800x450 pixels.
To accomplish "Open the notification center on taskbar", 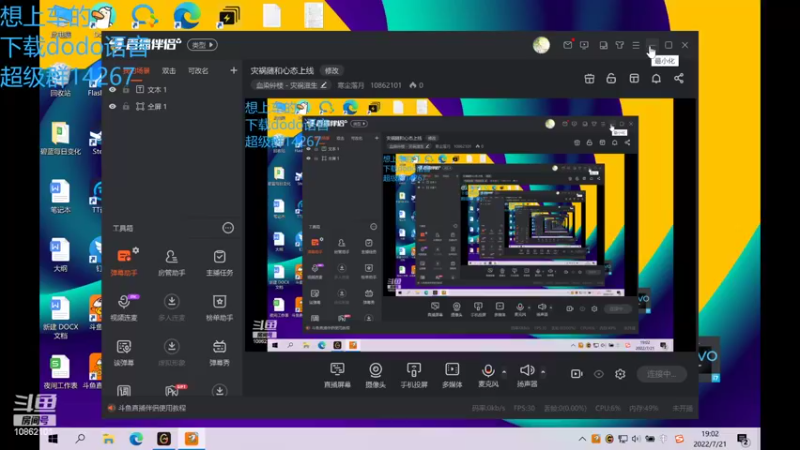I will pyautogui.click(x=743, y=439).
